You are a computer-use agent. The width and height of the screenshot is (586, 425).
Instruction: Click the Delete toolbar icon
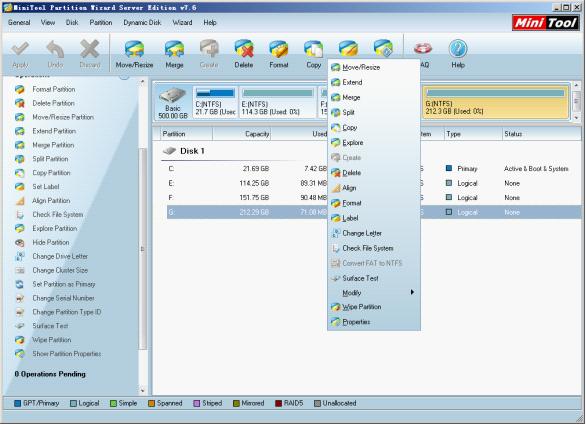244,54
